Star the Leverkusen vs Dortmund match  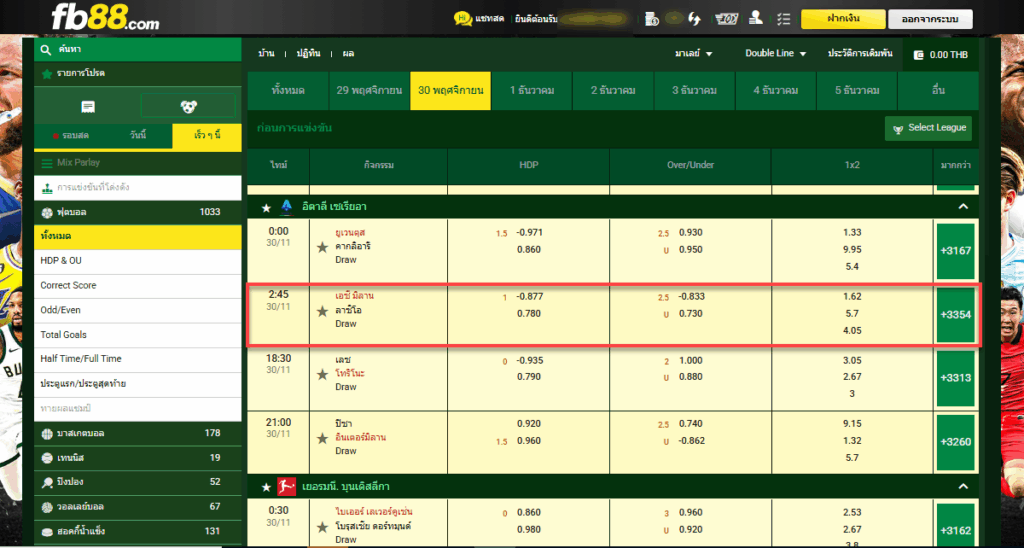pos(322,527)
